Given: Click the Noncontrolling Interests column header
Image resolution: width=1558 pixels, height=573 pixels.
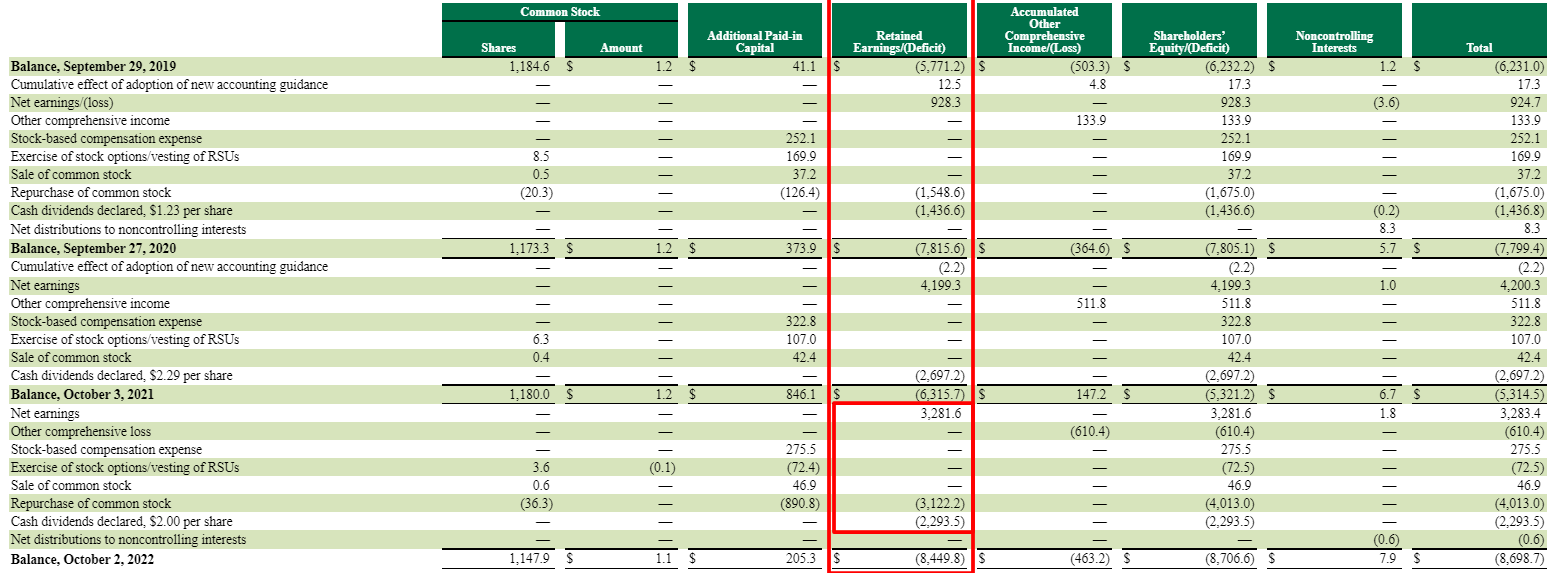Looking at the screenshot, I should pos(1333,41).
